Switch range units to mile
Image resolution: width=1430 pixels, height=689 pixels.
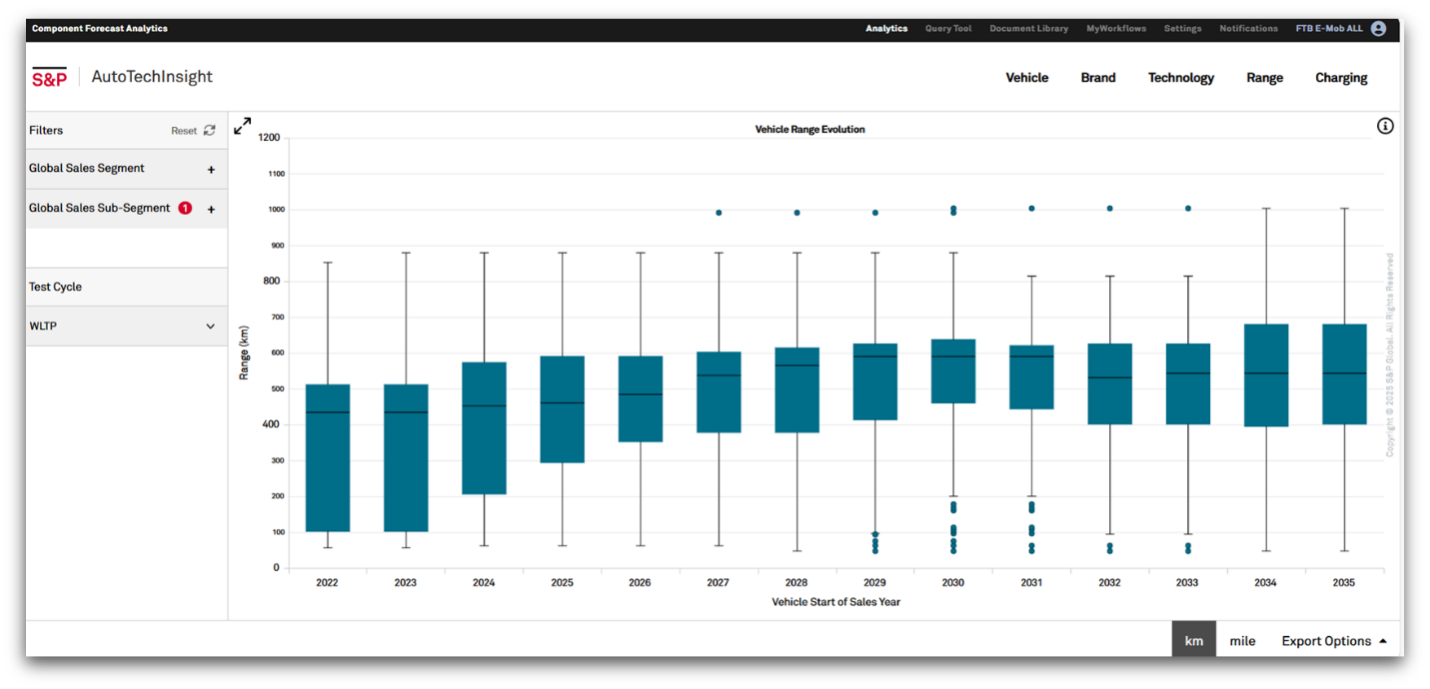point(1242,641)
